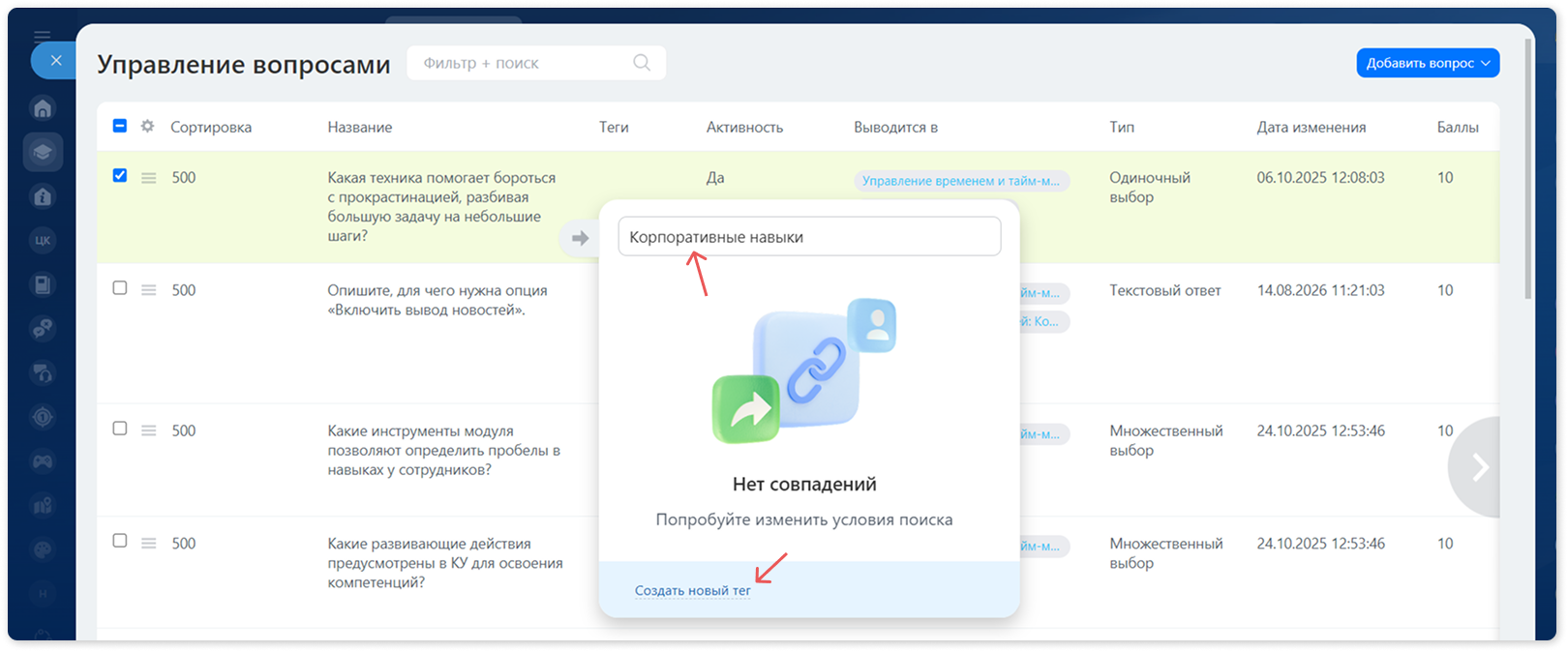Viewport: 1568px width, 652px height.
Task: Click the table settings gear icon
Action: [x=147, y=126]
